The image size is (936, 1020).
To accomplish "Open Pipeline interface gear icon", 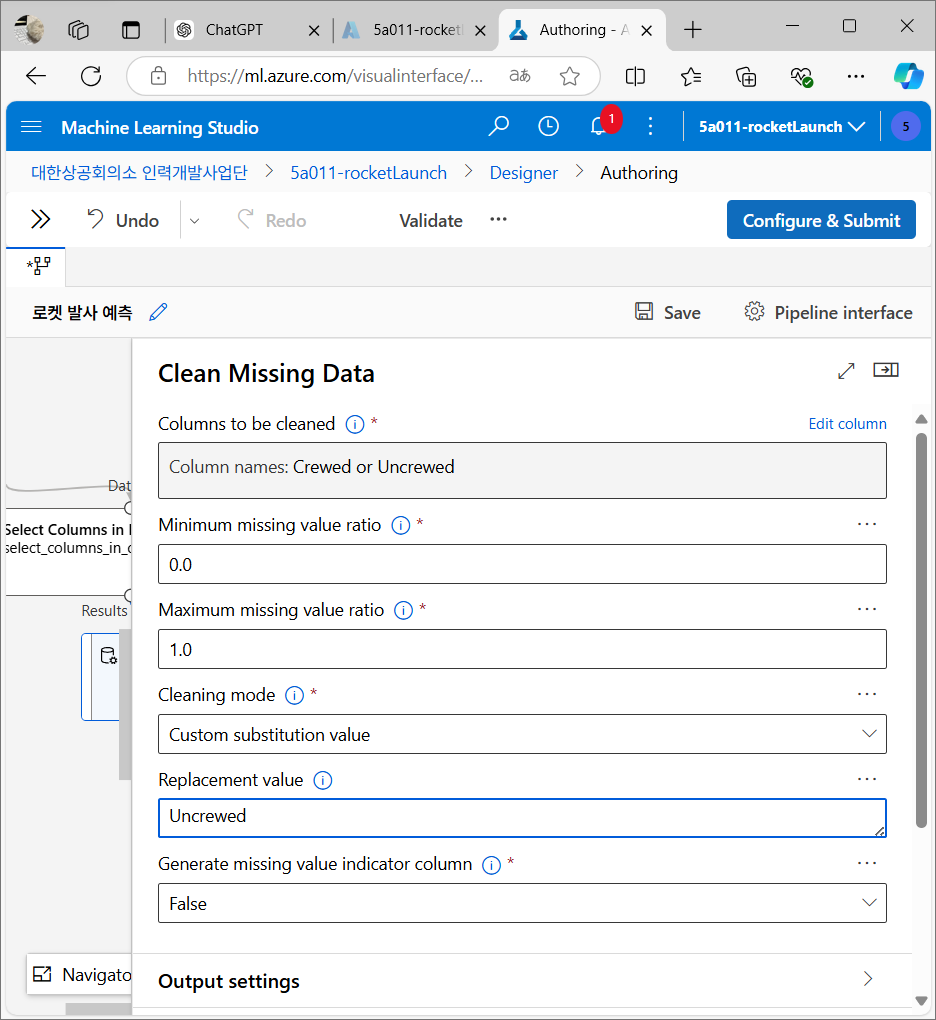I will click(755, 312).
